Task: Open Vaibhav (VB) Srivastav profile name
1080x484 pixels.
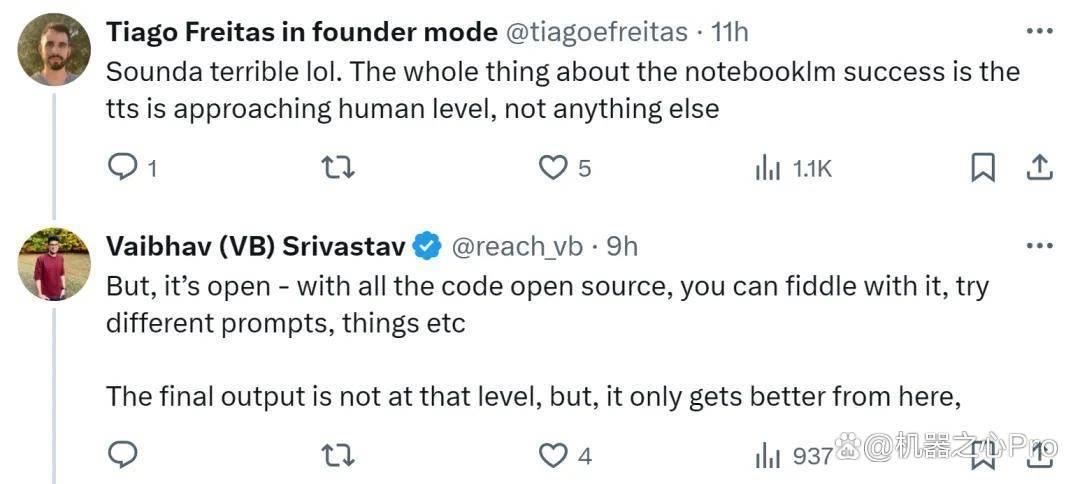Action: click(256, 246)
